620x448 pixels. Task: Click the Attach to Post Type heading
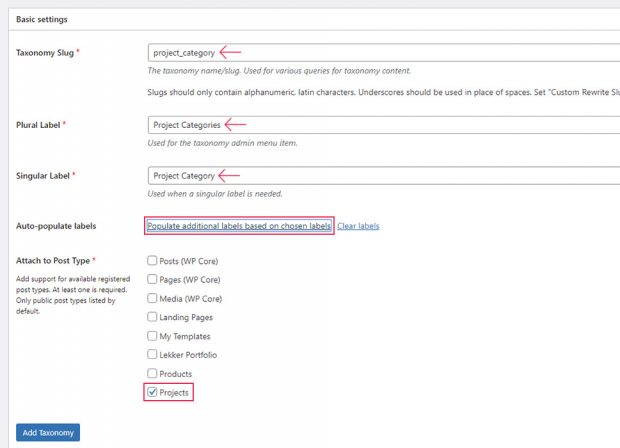(x=53, y=261)
